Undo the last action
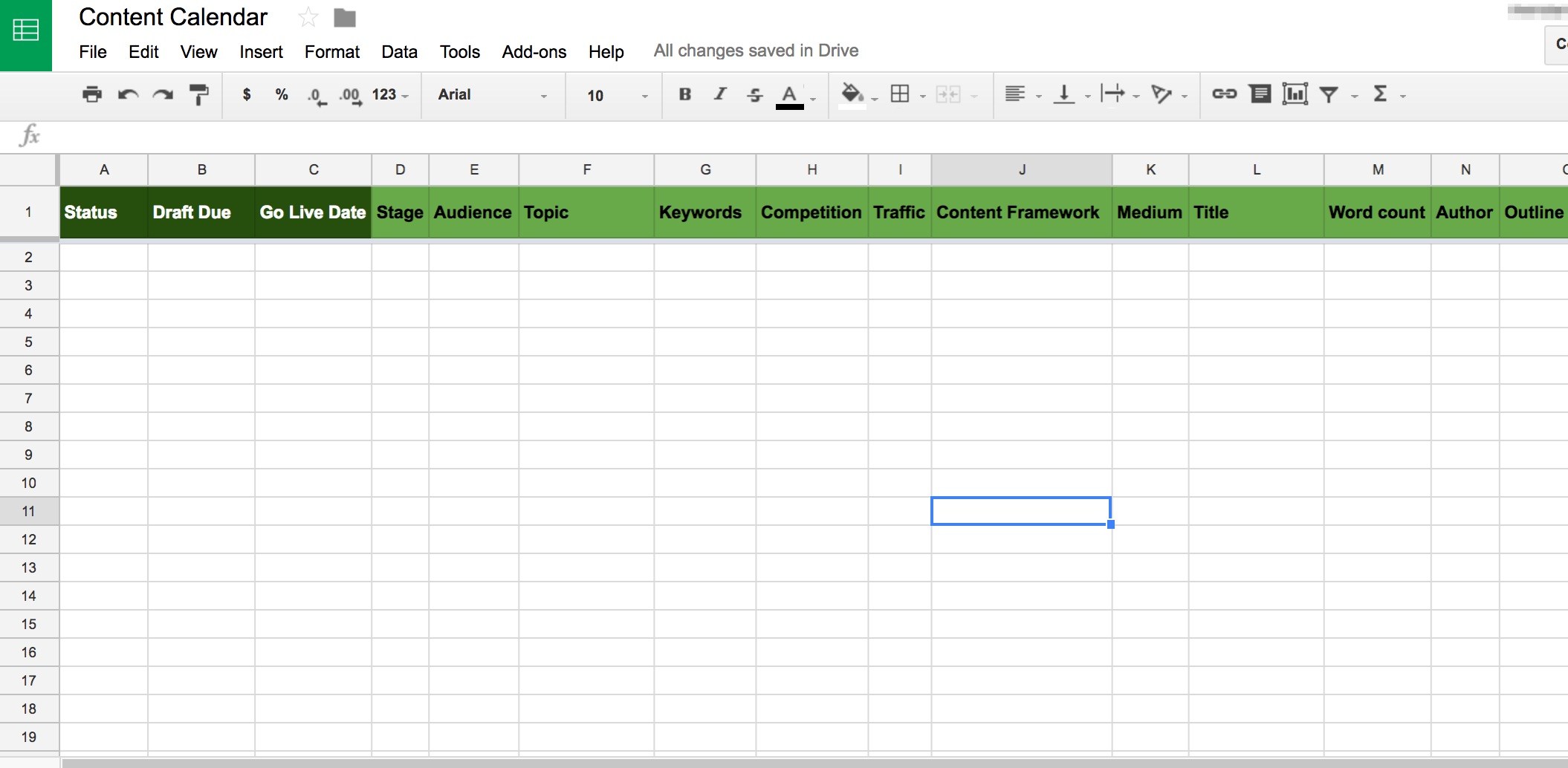Viewport: 1568px width, 768px height. click(128, 94)
